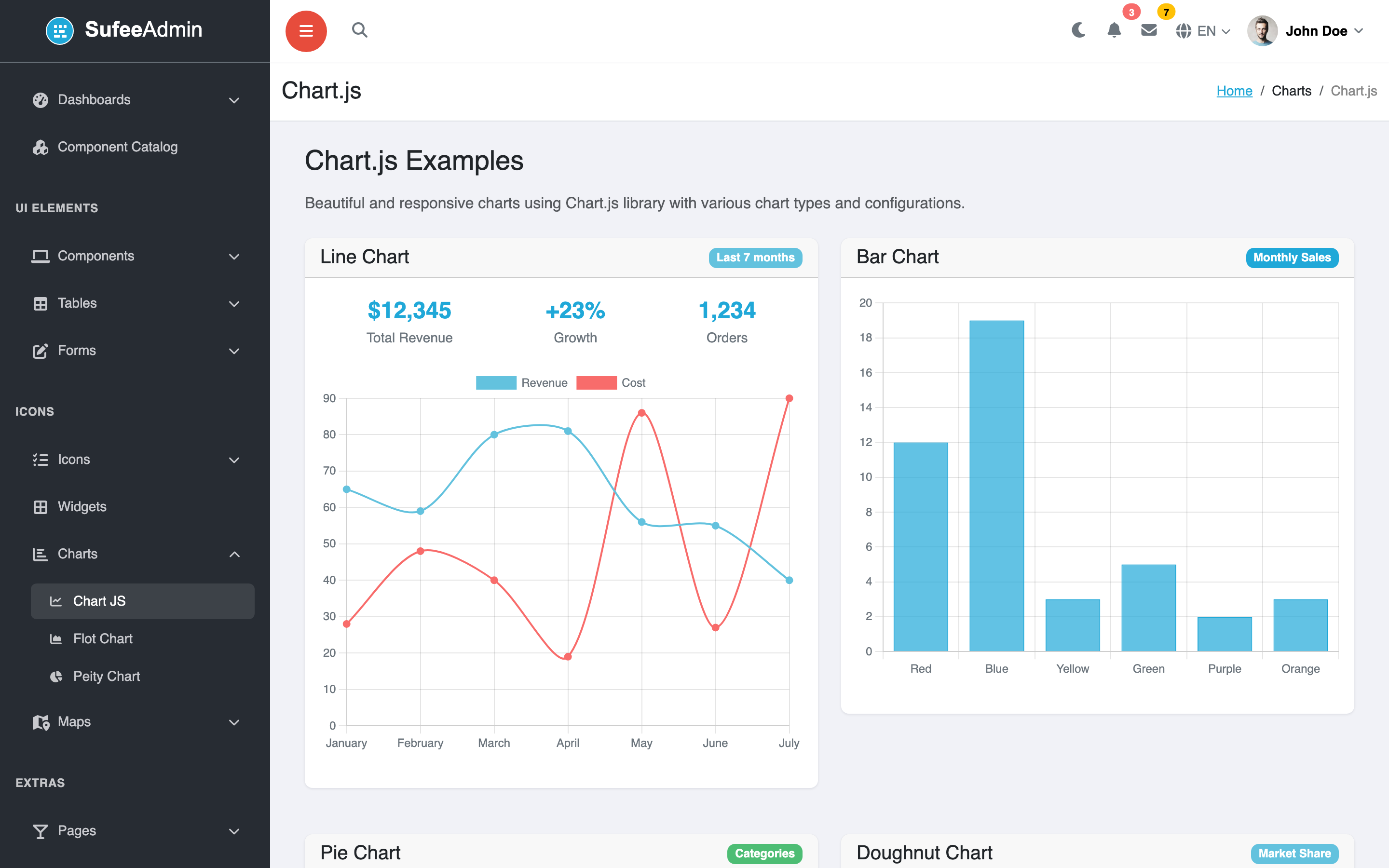Screen dimensions: 1389x868
Task: Click the Forms edit icon
Action: click(x=40, y=351)
